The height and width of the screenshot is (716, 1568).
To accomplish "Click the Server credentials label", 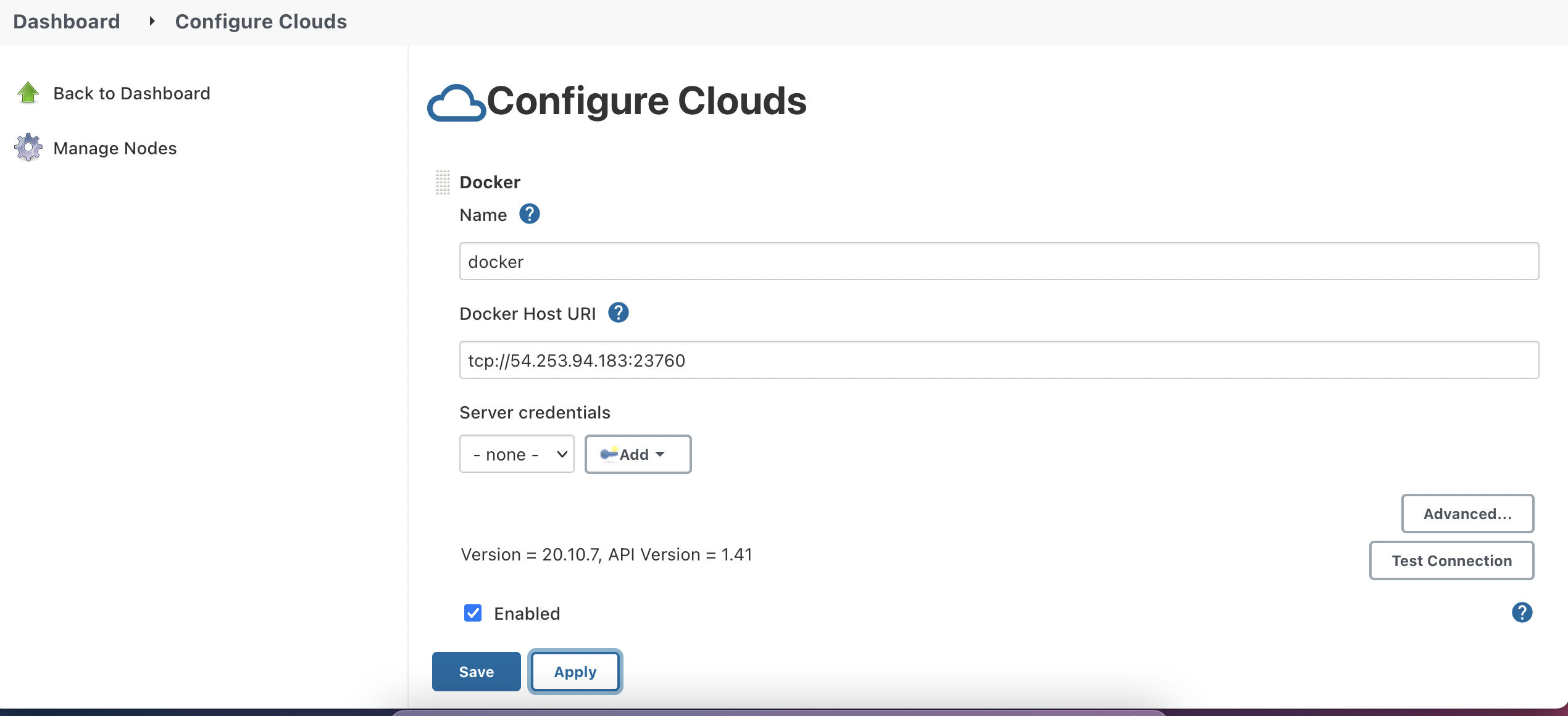I will pyautogui.click(x=535, y=412).
